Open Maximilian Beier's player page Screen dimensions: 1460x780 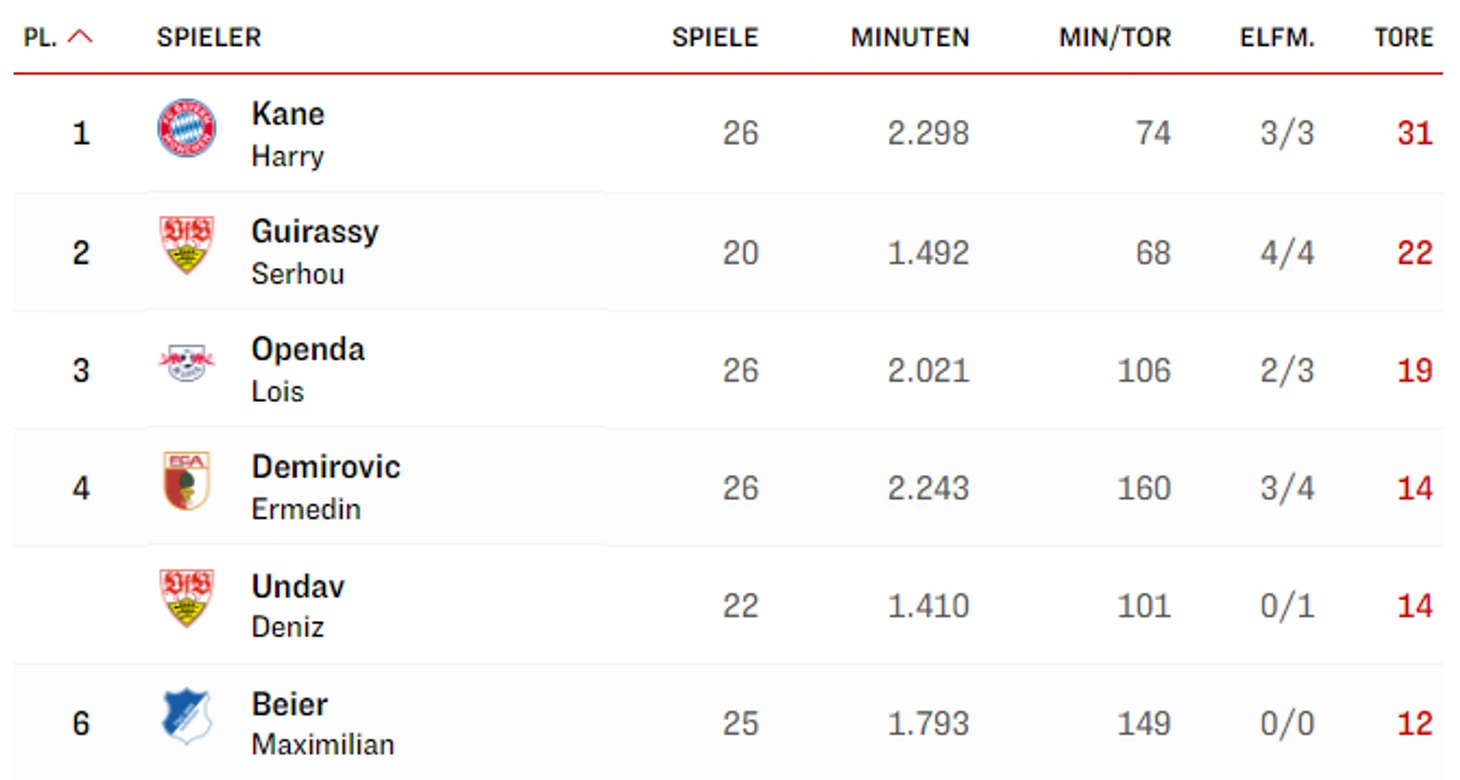click(323, 724)
